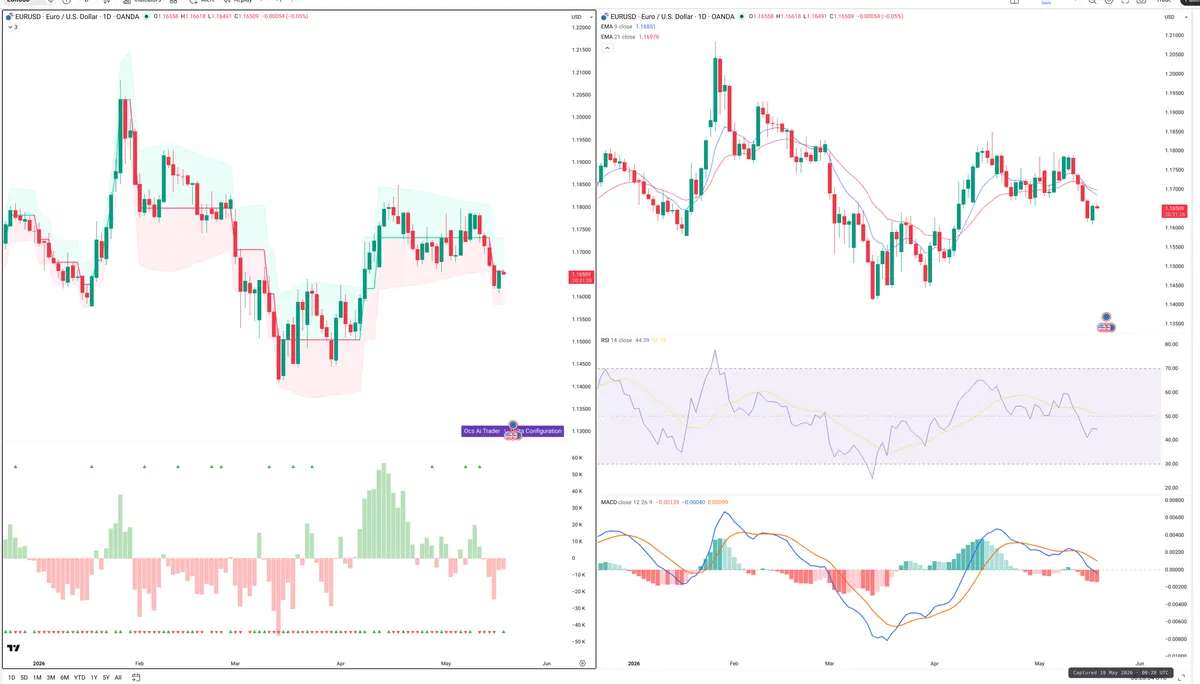Select the 1Y time range
Image resolution: width=1200 pixels, height=684 pixels.
(94, 677)
